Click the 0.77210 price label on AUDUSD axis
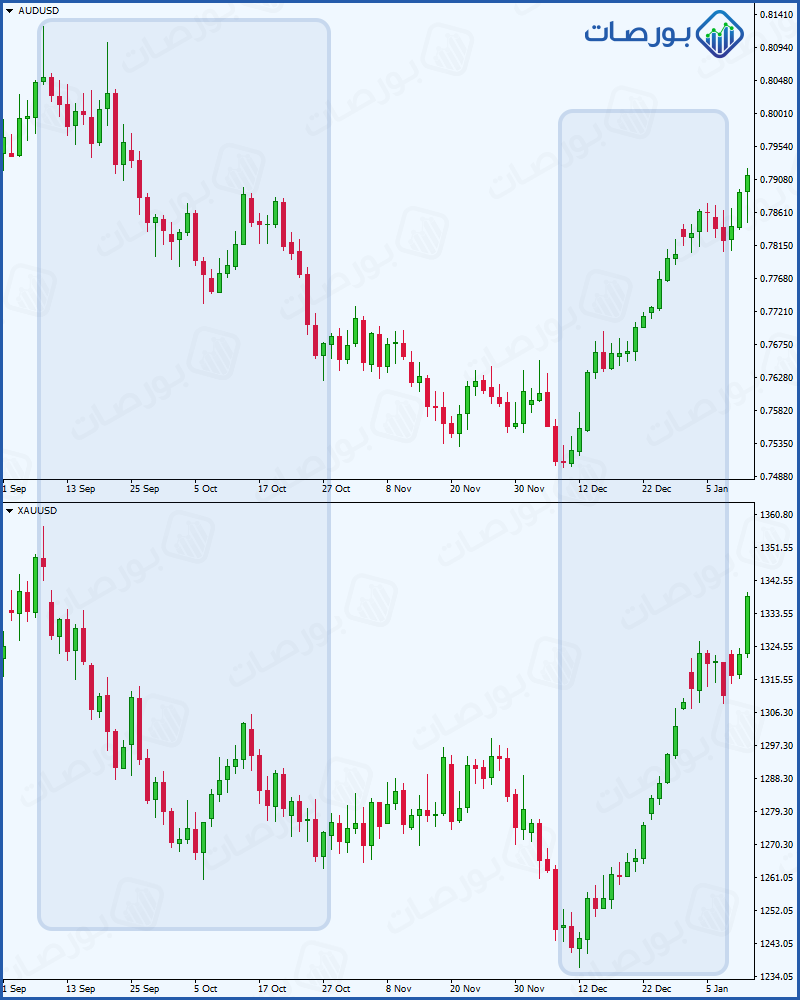The height and width of the screenshot is (1000, 800). point(775,312)
